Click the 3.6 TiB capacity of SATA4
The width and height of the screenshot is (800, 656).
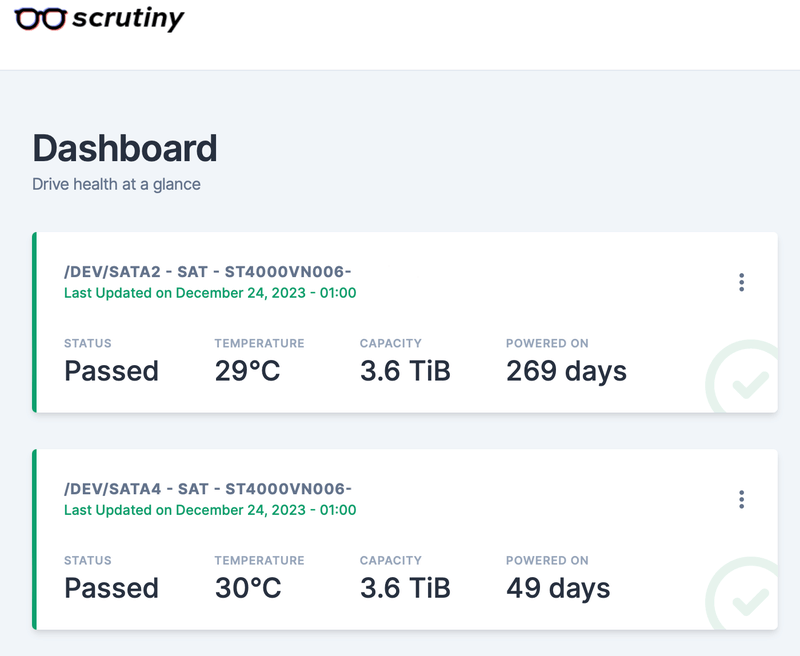pyautogui.click(x=406, y=588)
